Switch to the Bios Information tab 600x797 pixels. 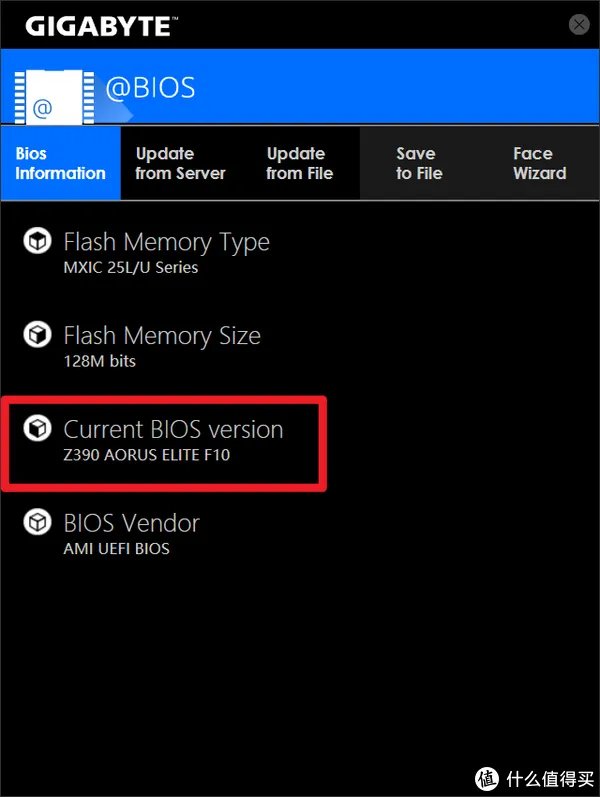(x=60, y=163)
